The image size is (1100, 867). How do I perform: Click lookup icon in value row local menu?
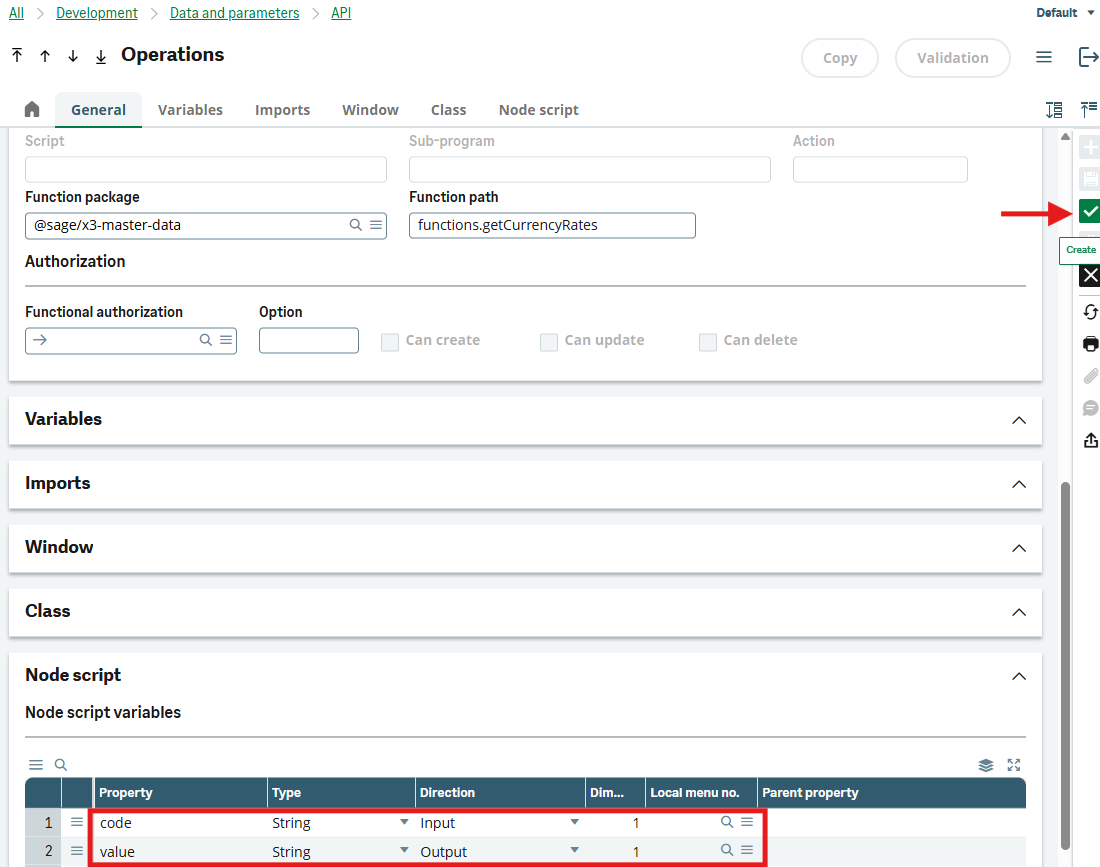727,849
